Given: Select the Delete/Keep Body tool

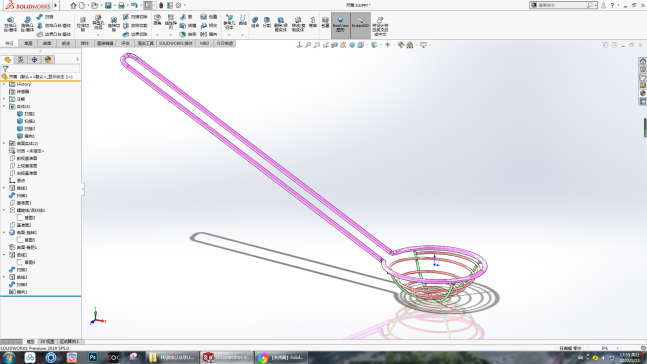Looking at the screenshot, I should coord(281,24).
